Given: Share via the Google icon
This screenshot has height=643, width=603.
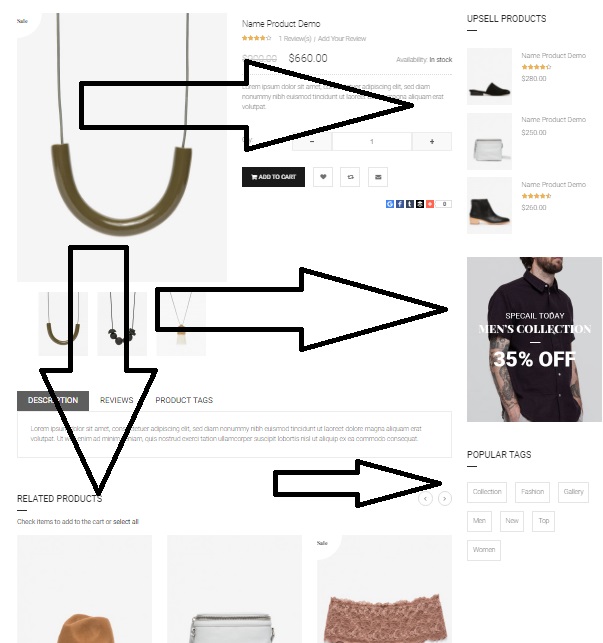Looking at the screenshot, I should [x=390, y=204].
